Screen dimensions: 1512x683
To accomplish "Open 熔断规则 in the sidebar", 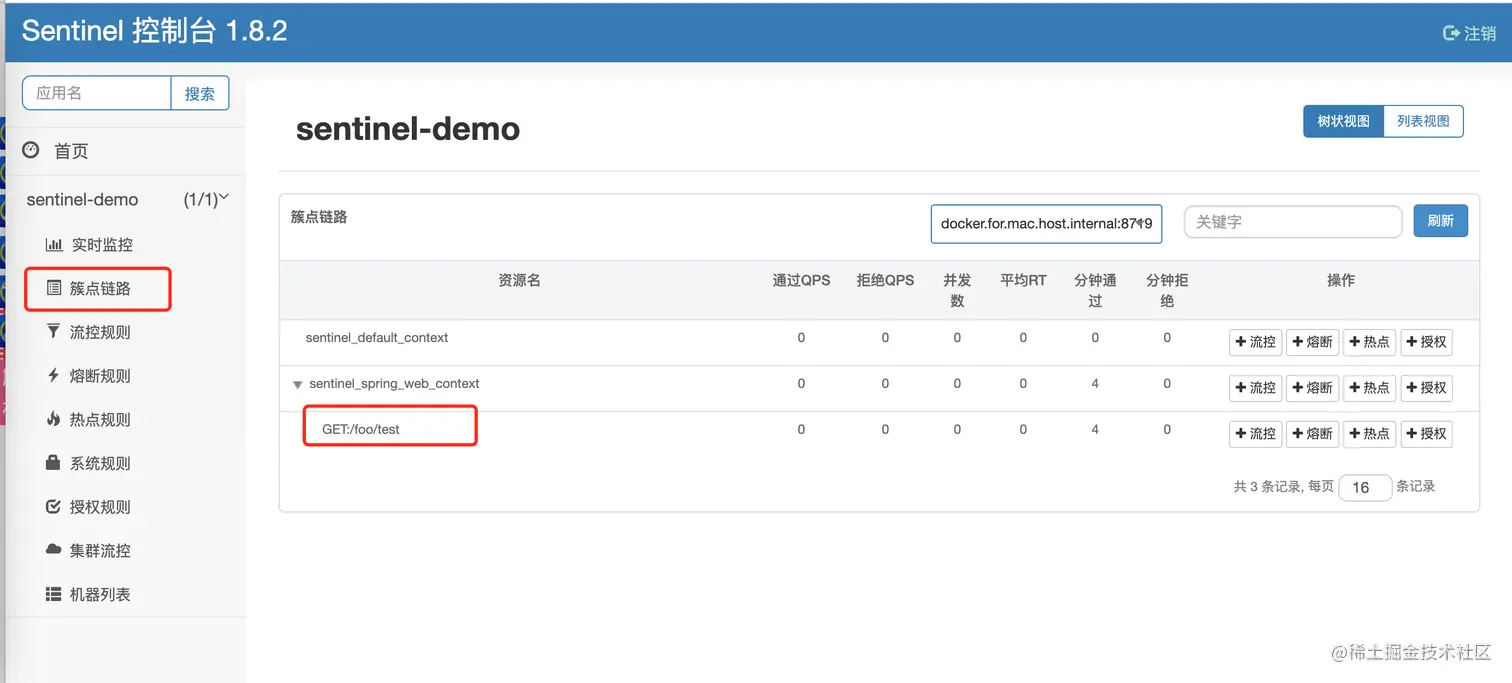I will pyautogui.click(x=100, y=376).
